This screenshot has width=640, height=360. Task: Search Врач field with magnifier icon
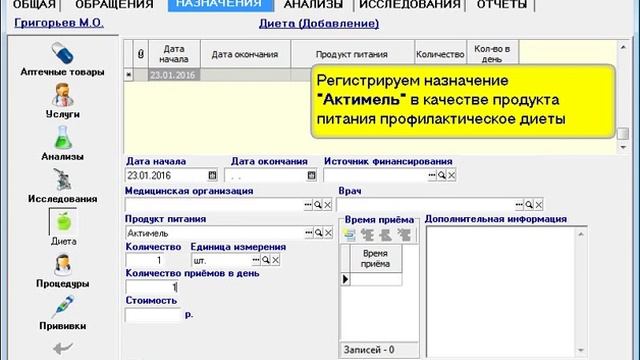point(529,205)
